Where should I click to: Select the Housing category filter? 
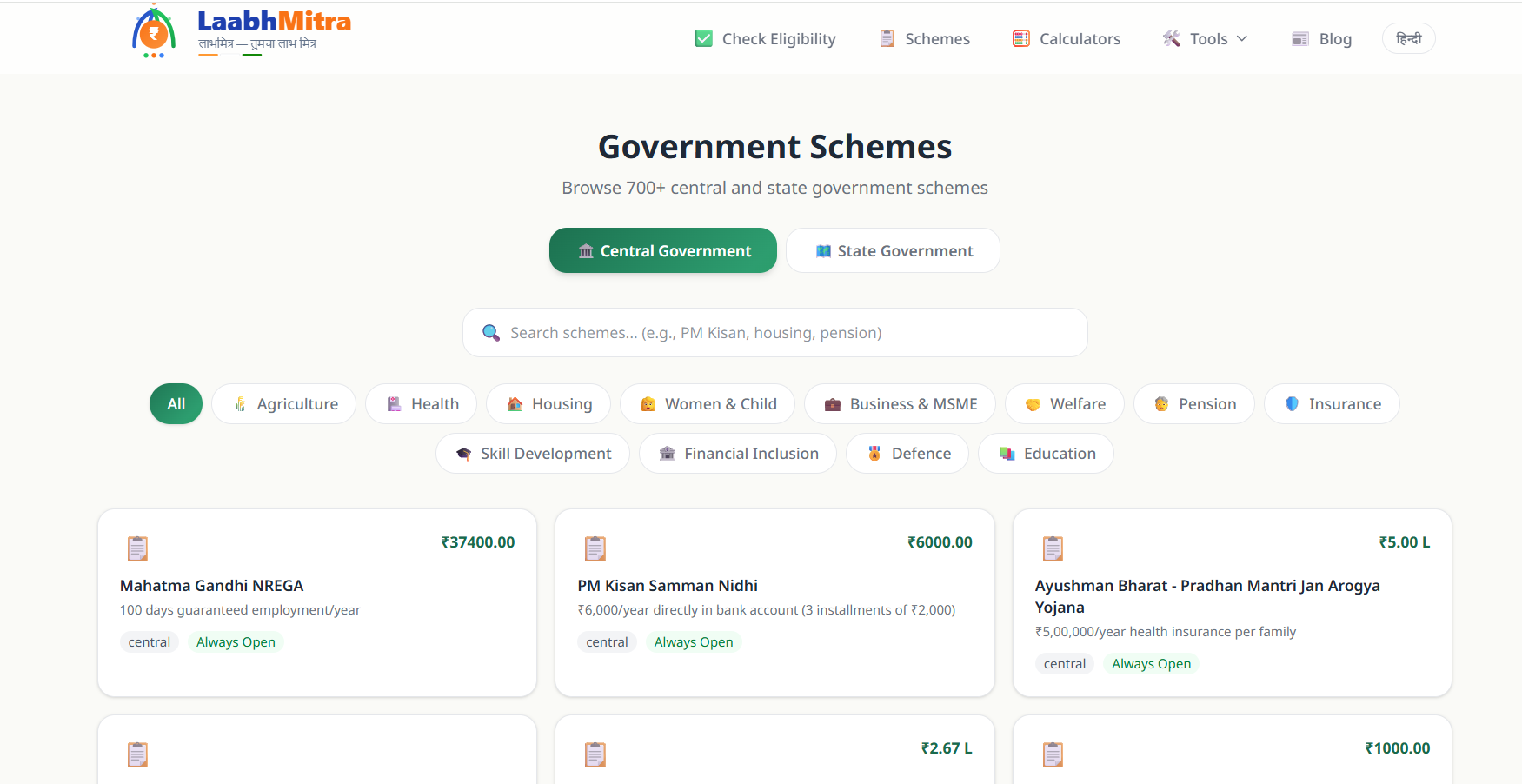click(x=548, y=403)
